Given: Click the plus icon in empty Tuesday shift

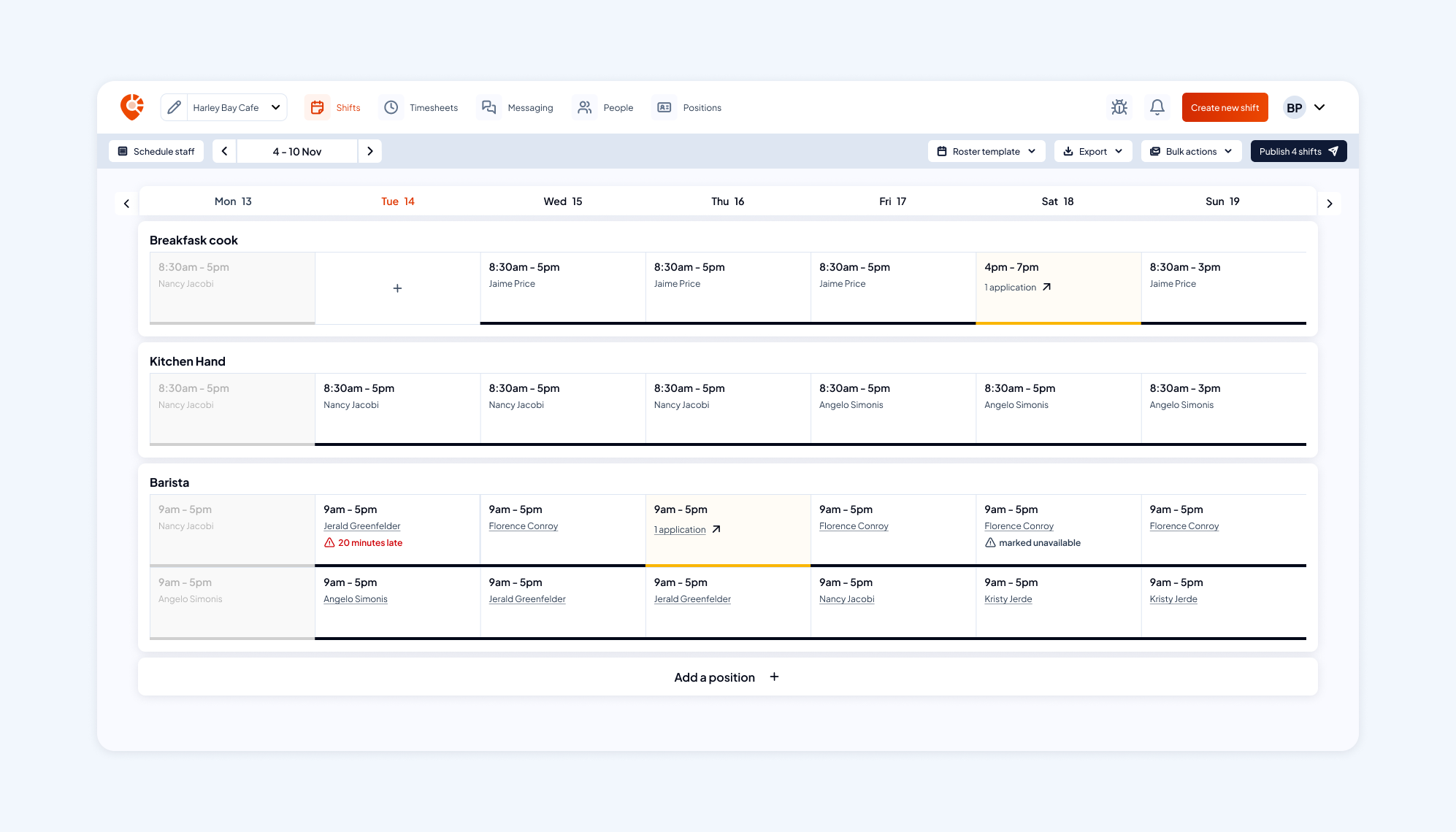Looking at the screenshot, I should tap(397, 288).
